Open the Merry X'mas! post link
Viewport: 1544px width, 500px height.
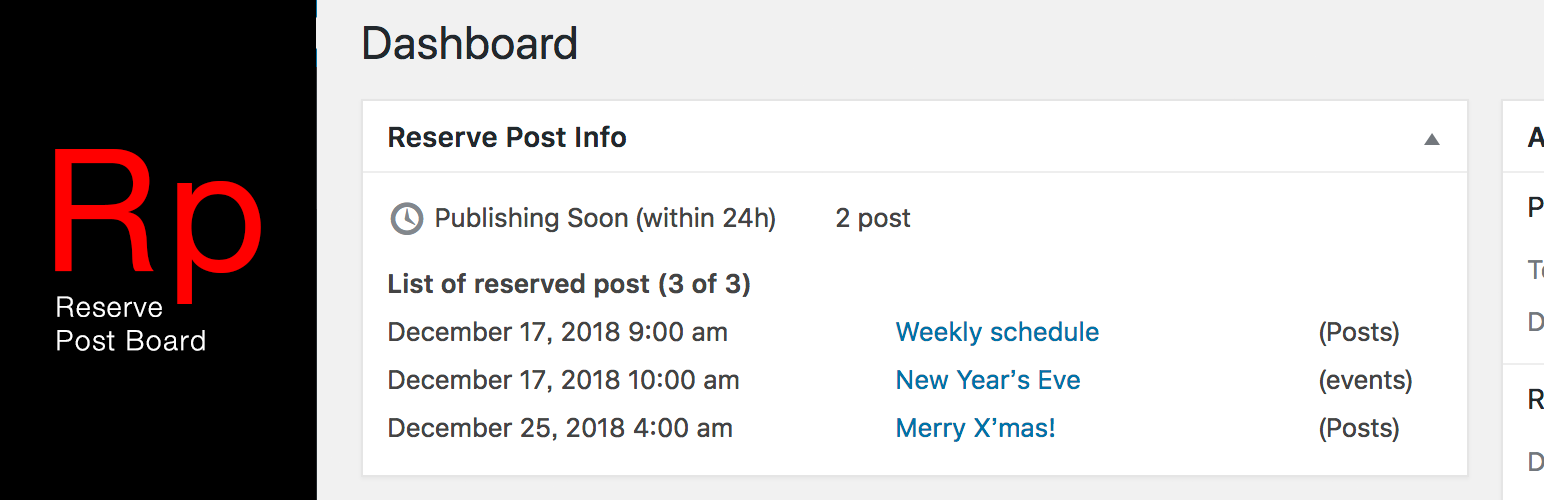(975, 428)
